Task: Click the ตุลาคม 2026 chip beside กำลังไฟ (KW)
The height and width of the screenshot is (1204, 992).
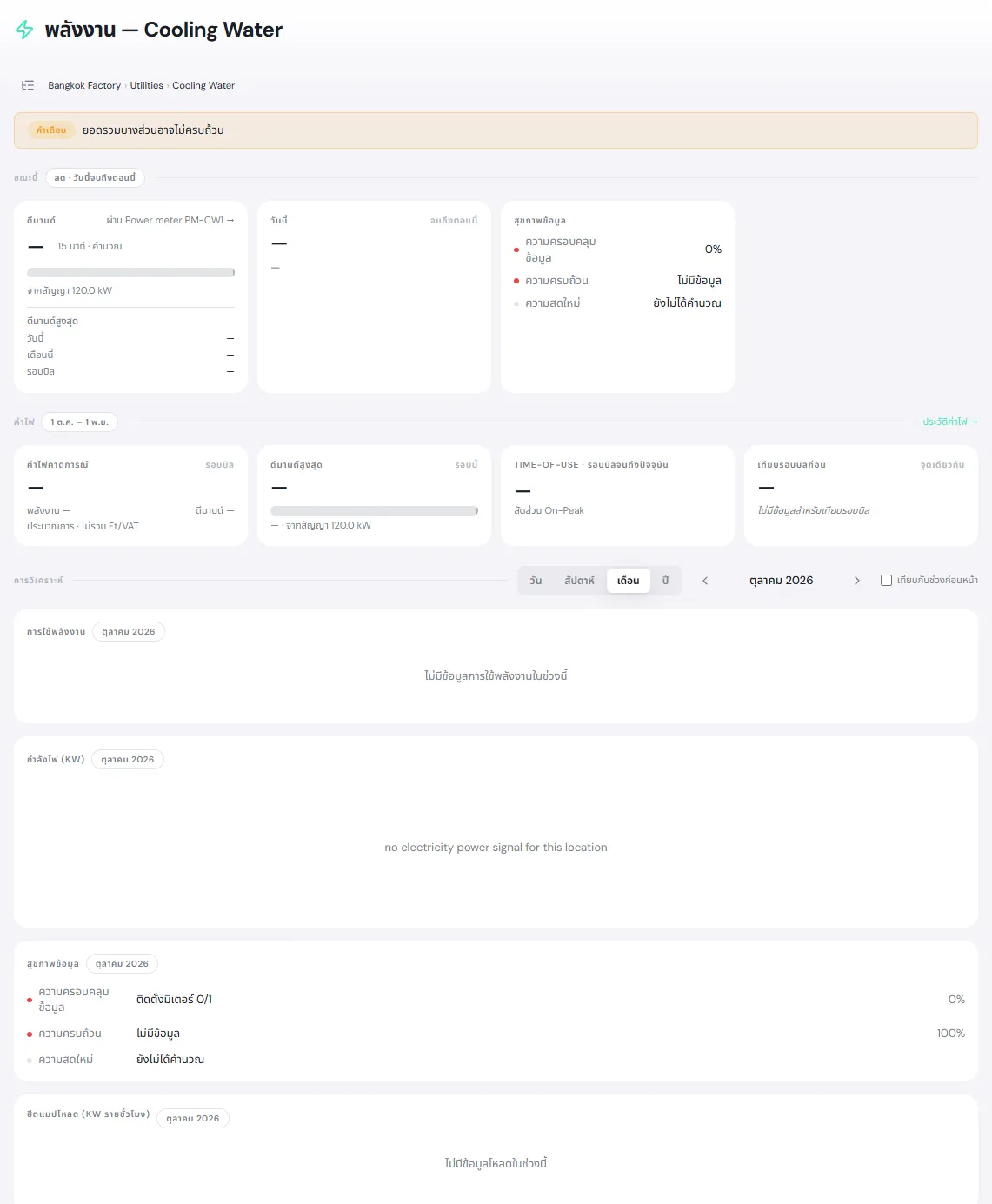Action: pyautogui.click(x=128, y=760)
